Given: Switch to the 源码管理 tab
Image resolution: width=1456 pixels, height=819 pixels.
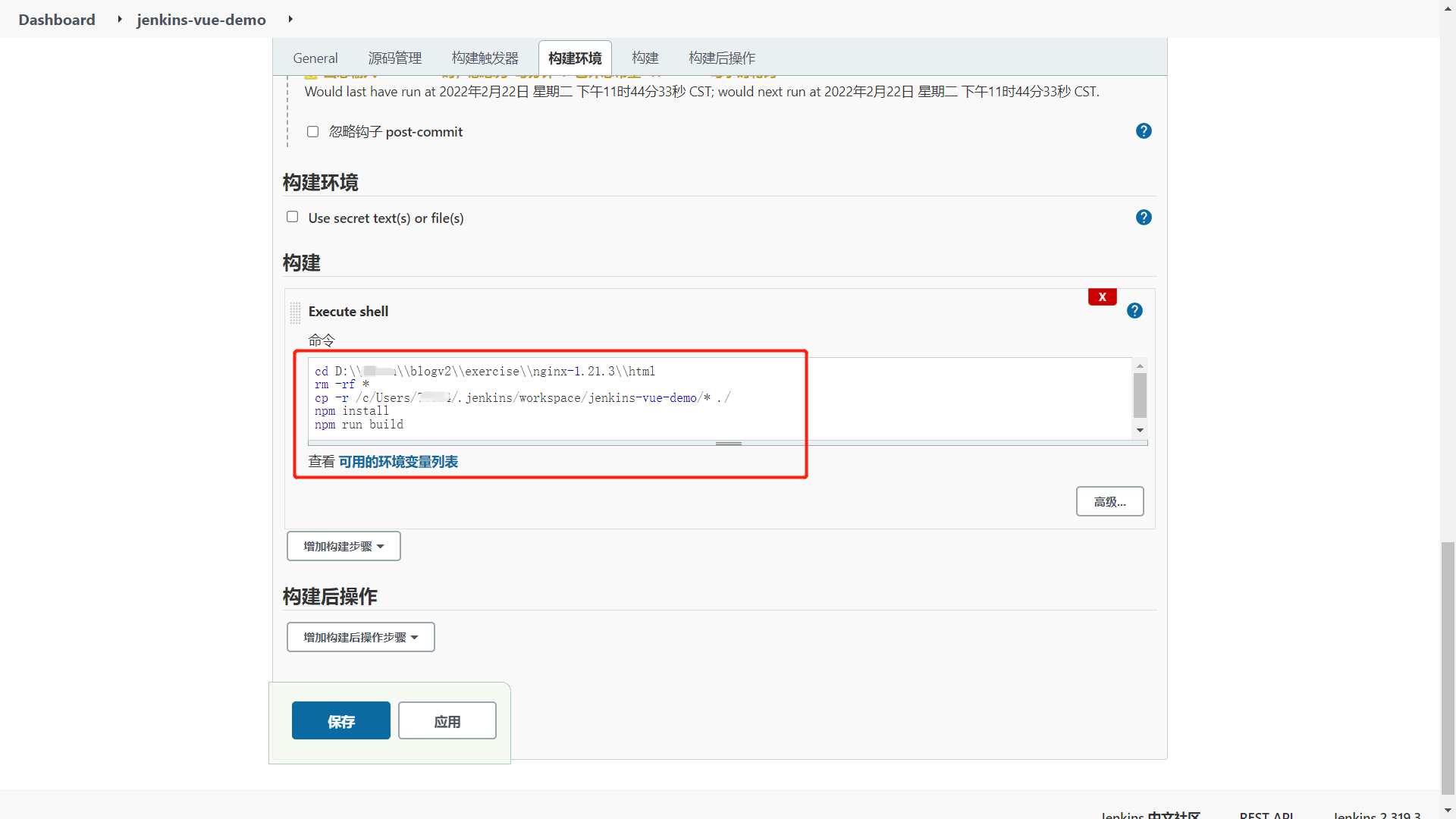Looking at the screenshot, I should [x=395, y=58].
